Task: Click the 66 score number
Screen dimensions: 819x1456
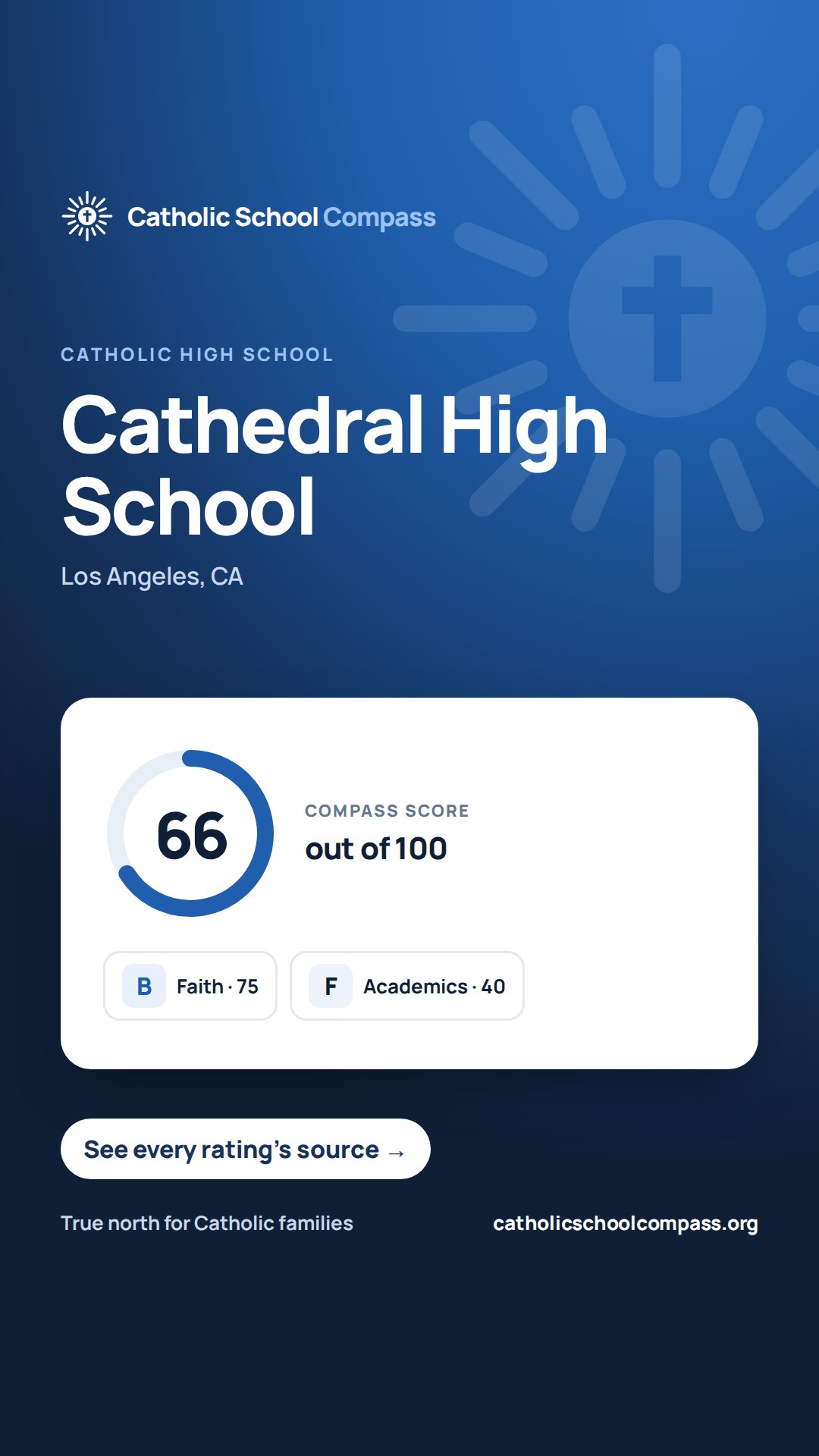Action: 192,836
